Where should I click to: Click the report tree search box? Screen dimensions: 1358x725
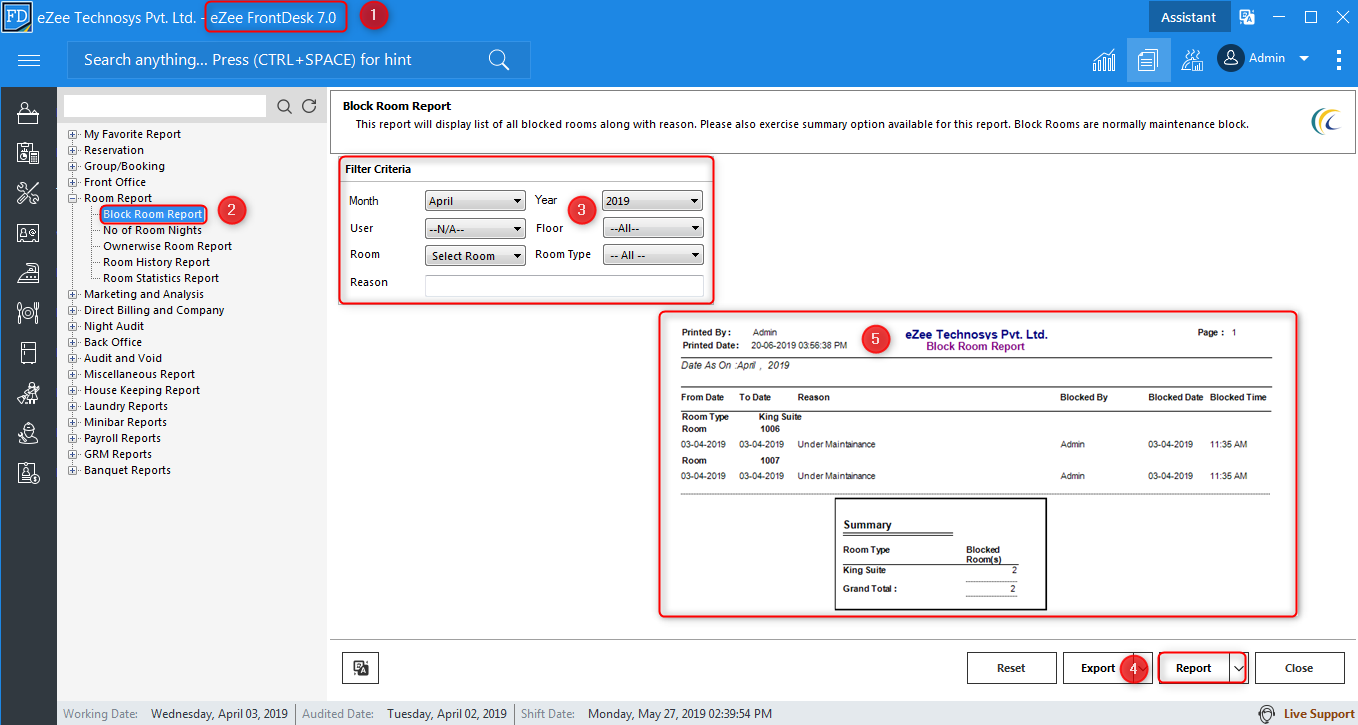165,106
